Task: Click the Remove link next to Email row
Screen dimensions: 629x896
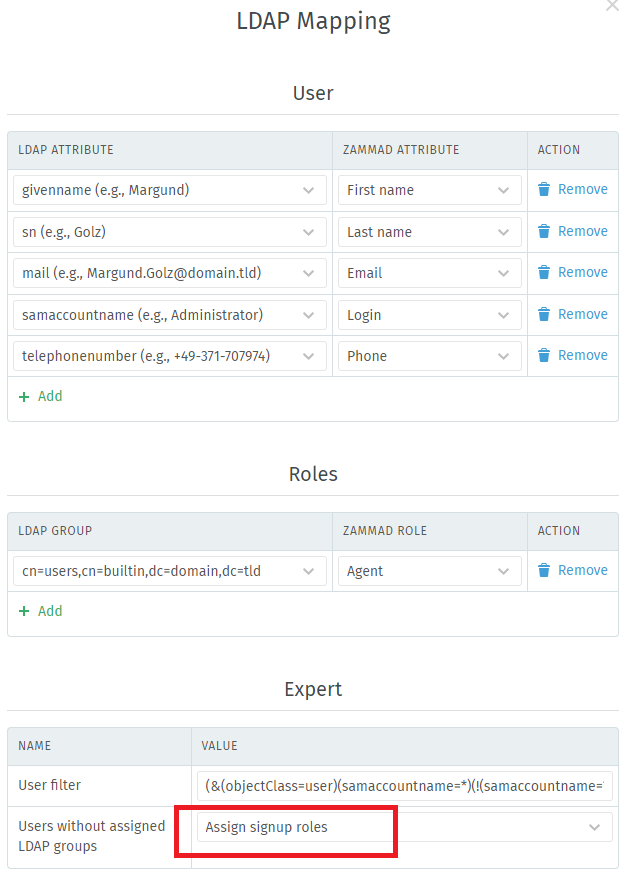Action: 584,272
